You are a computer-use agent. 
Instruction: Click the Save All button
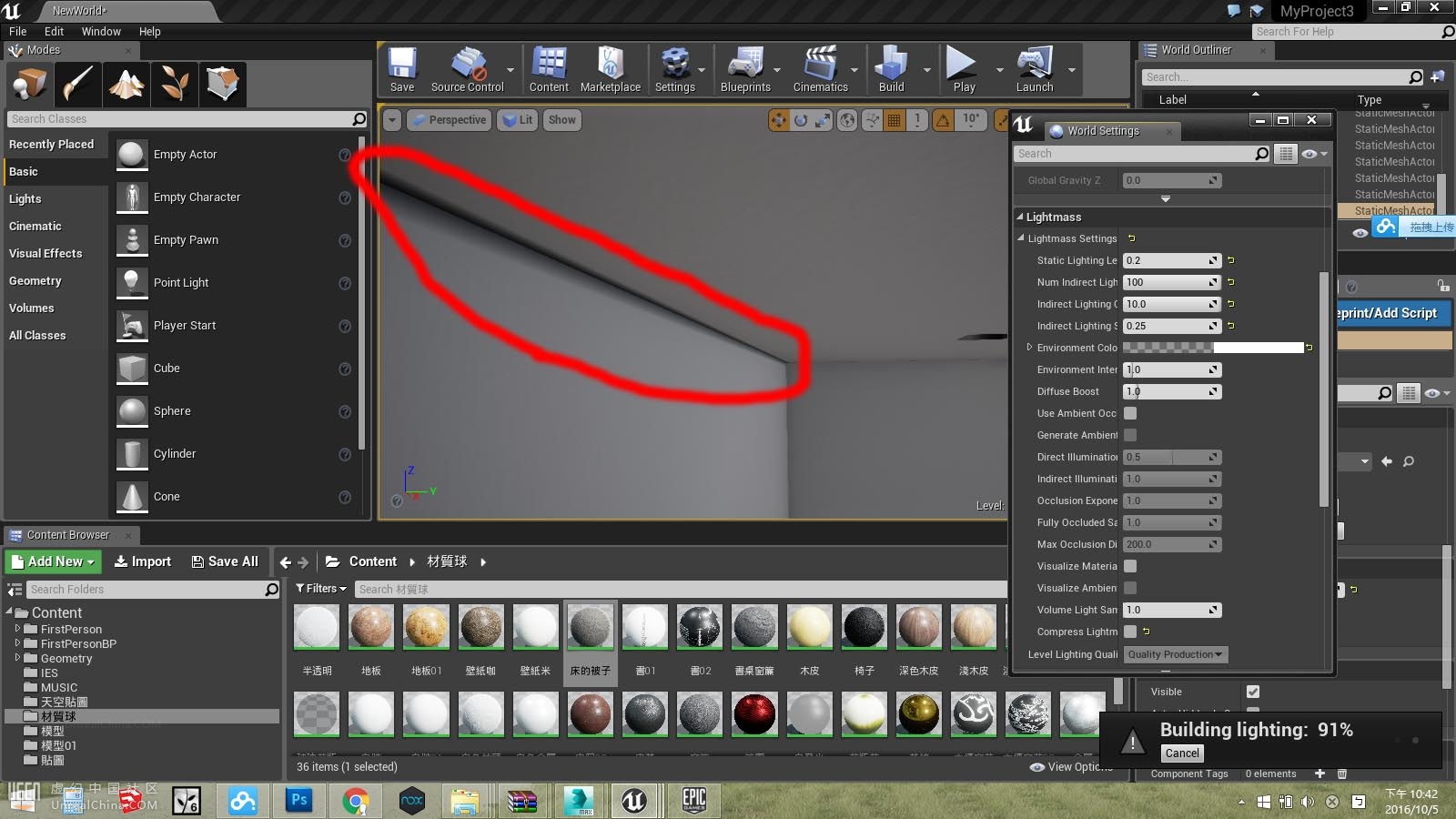225,561
